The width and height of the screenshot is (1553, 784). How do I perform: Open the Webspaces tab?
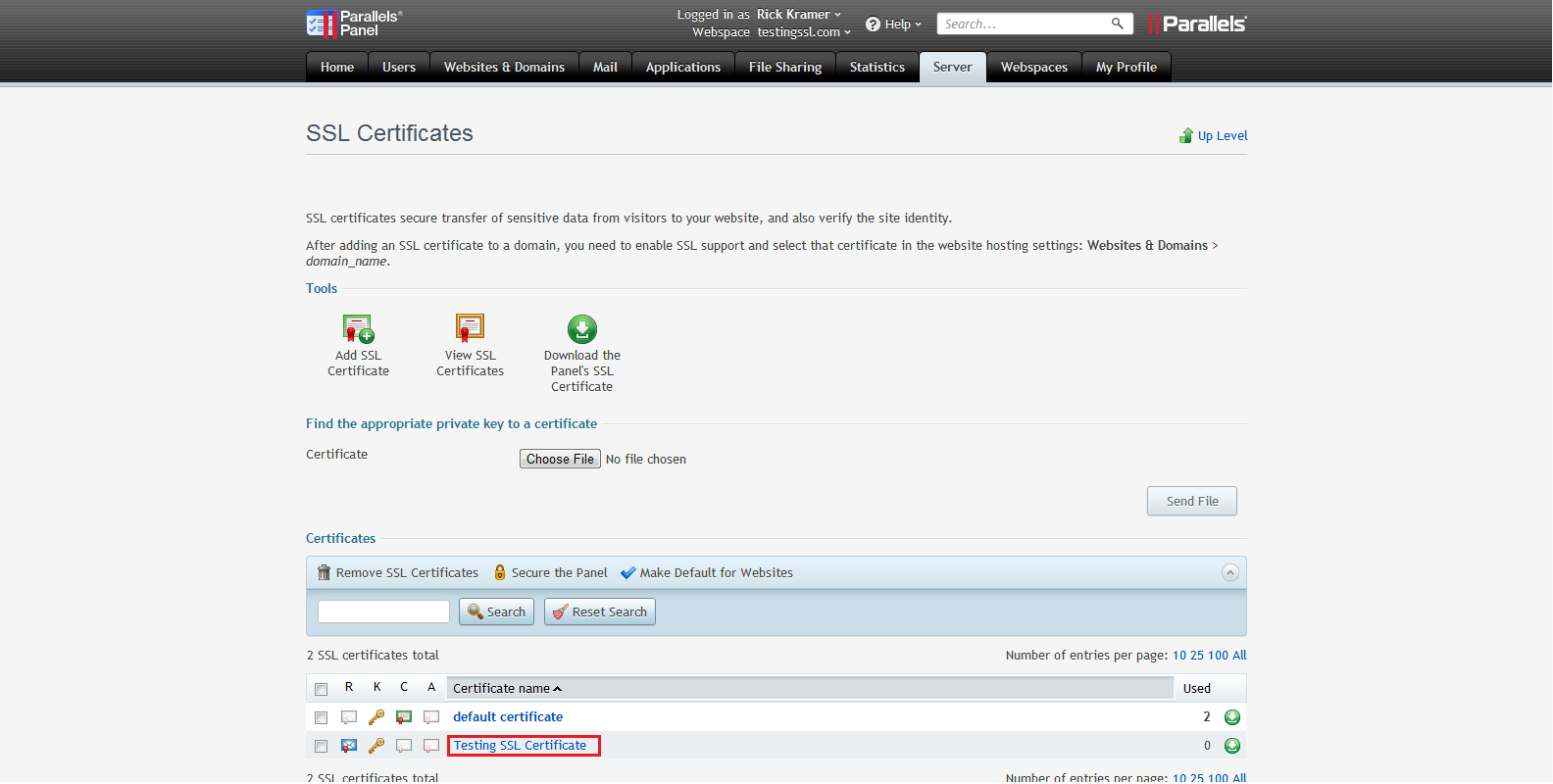[1034, 67]
